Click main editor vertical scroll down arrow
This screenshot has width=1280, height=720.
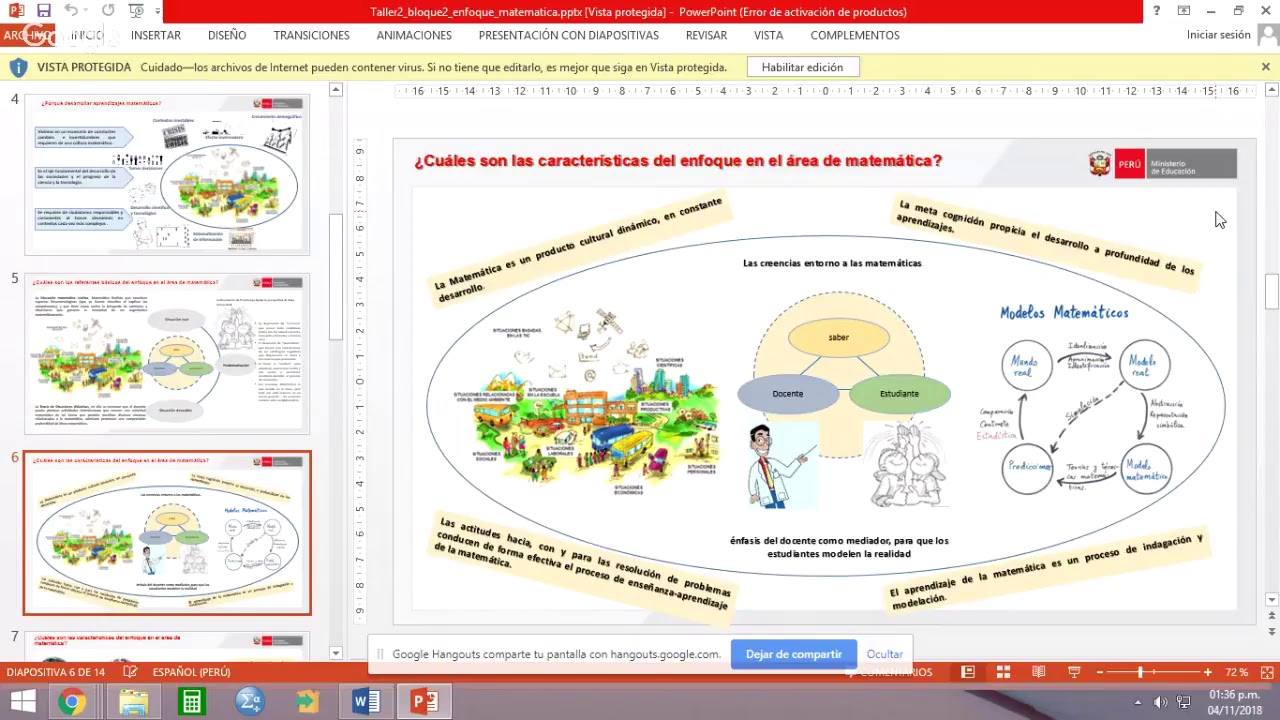click(x=1272, y=600)
